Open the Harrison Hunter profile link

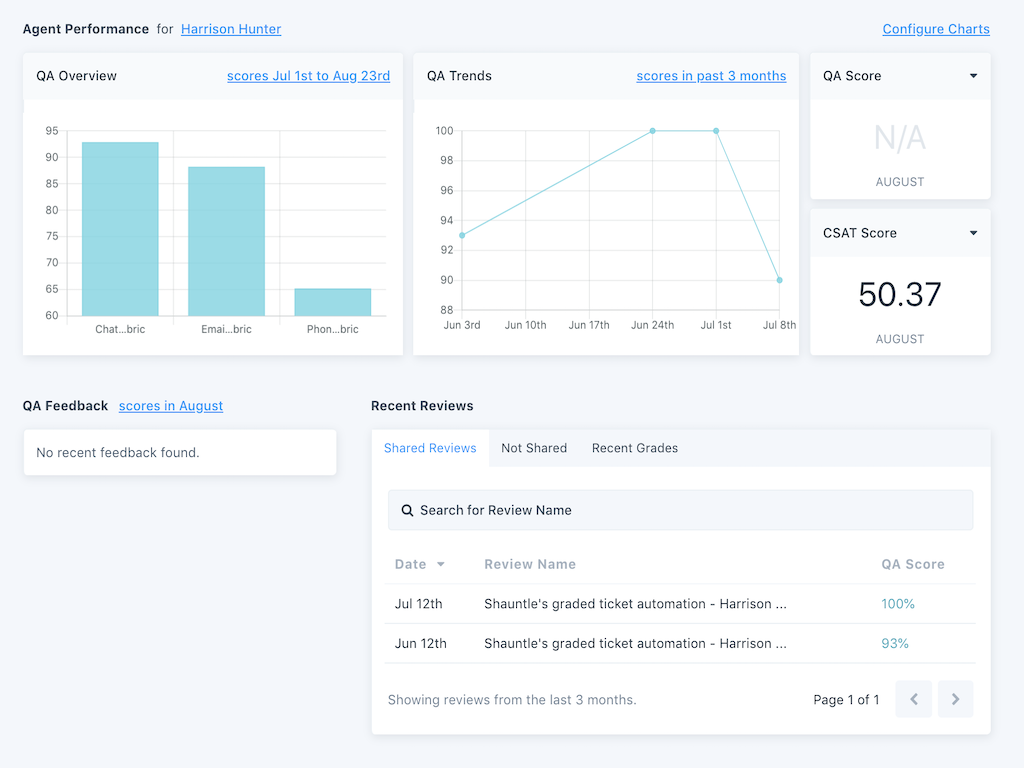(231, 29)
